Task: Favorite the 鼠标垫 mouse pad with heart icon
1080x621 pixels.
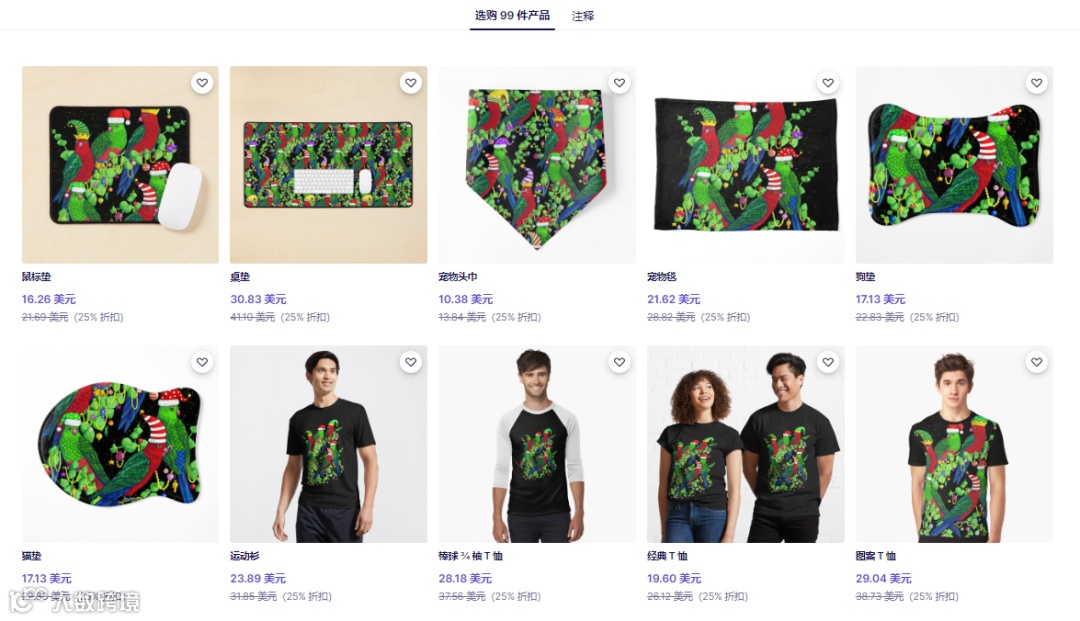Action: [x=202, y=83]
